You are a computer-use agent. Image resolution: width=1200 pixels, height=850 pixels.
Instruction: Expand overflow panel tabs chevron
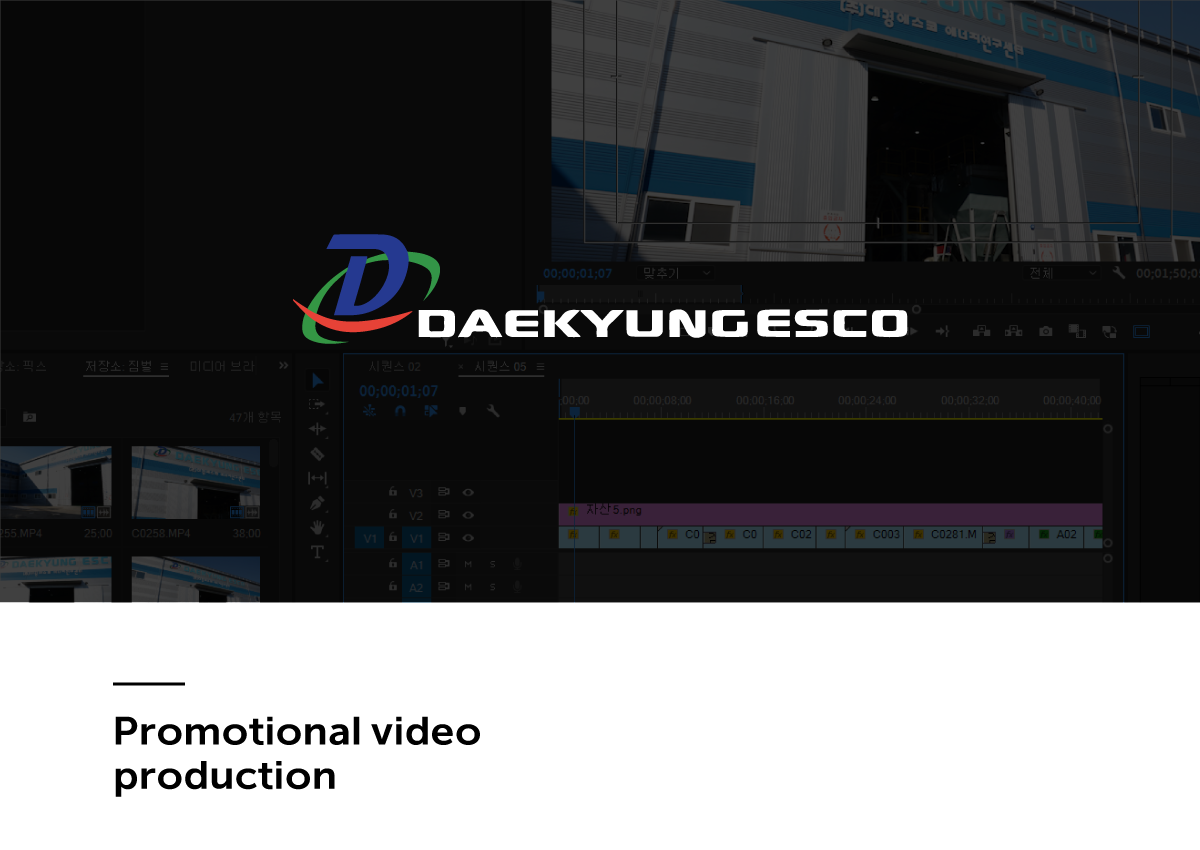tap(283, 365)
